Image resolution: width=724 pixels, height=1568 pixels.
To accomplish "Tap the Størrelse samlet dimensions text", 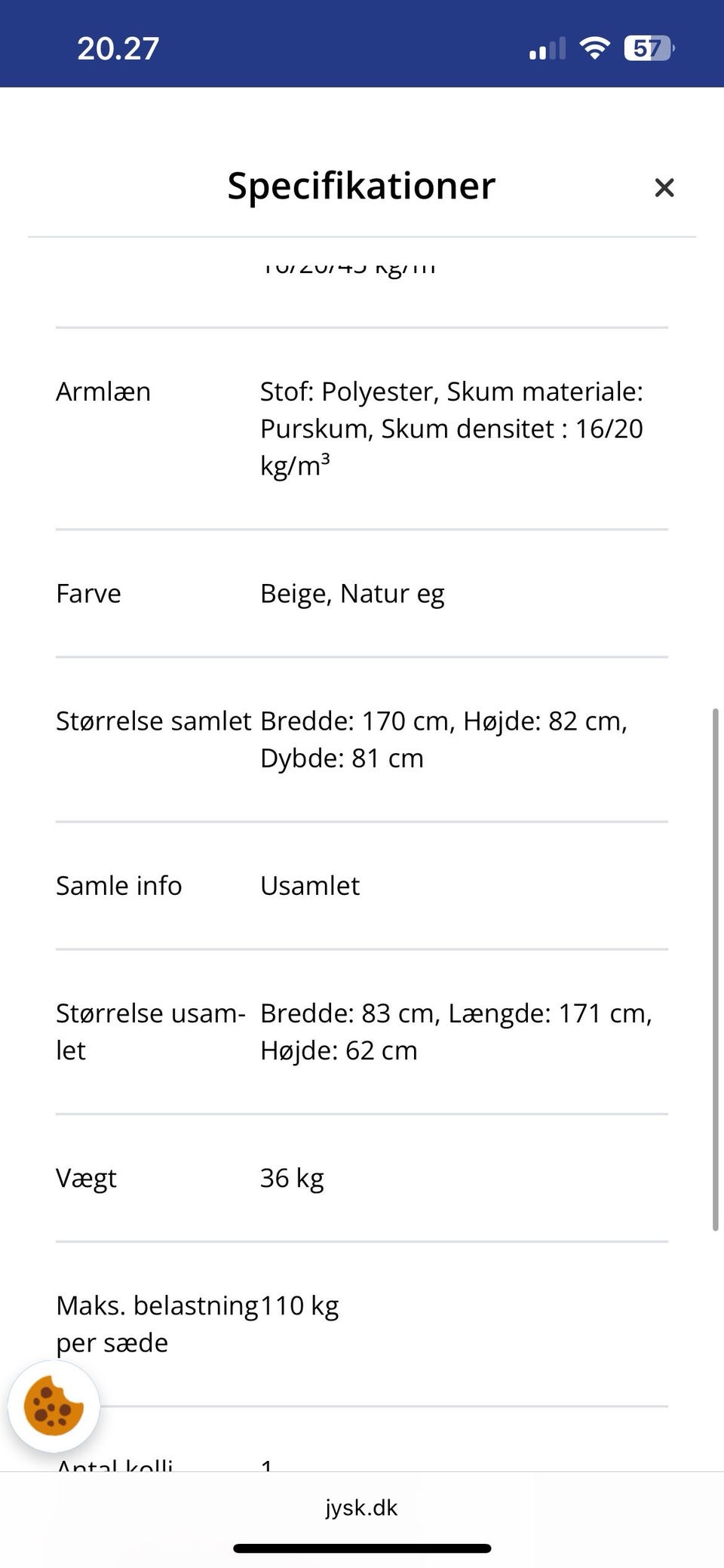I will [443, 739].
